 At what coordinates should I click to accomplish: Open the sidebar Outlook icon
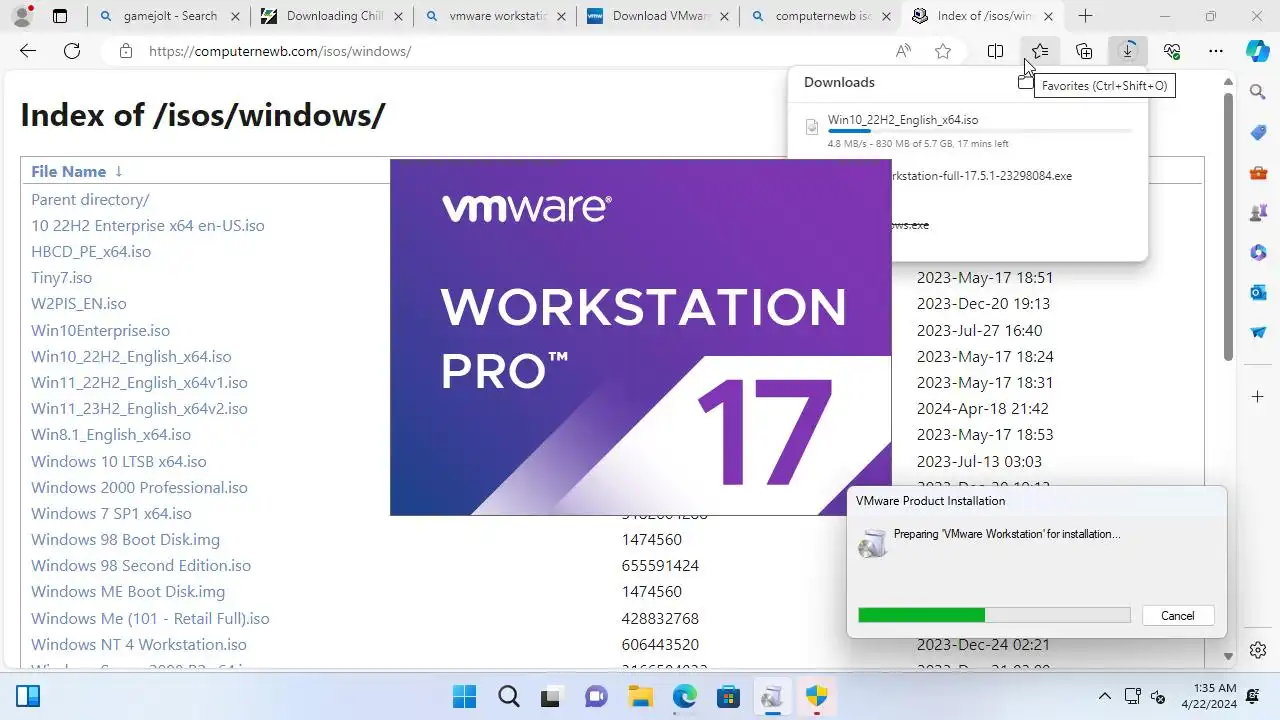[1258, 293]
